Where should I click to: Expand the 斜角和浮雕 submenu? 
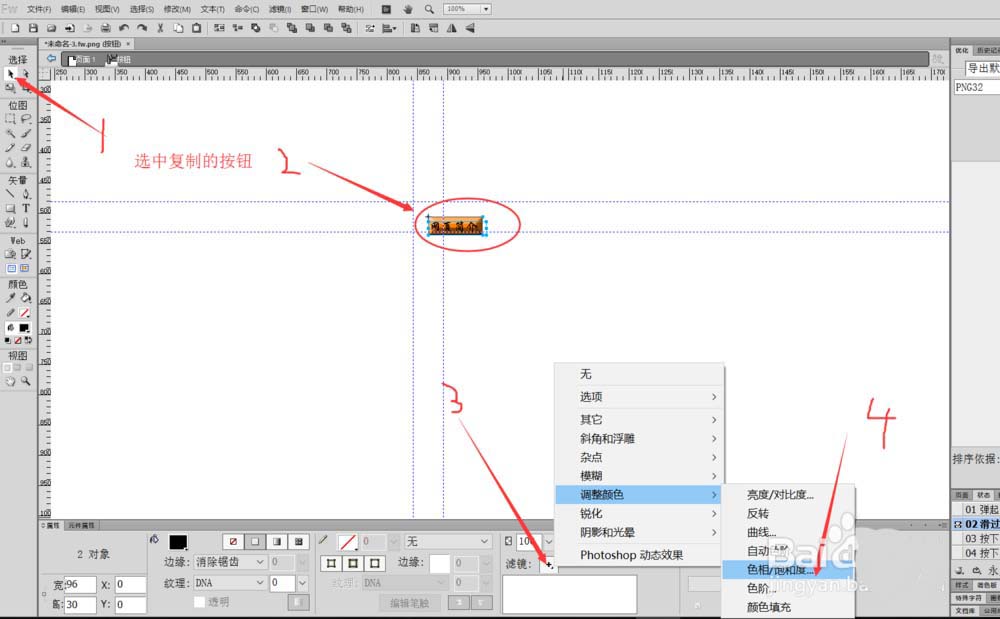tap(639, 439)
